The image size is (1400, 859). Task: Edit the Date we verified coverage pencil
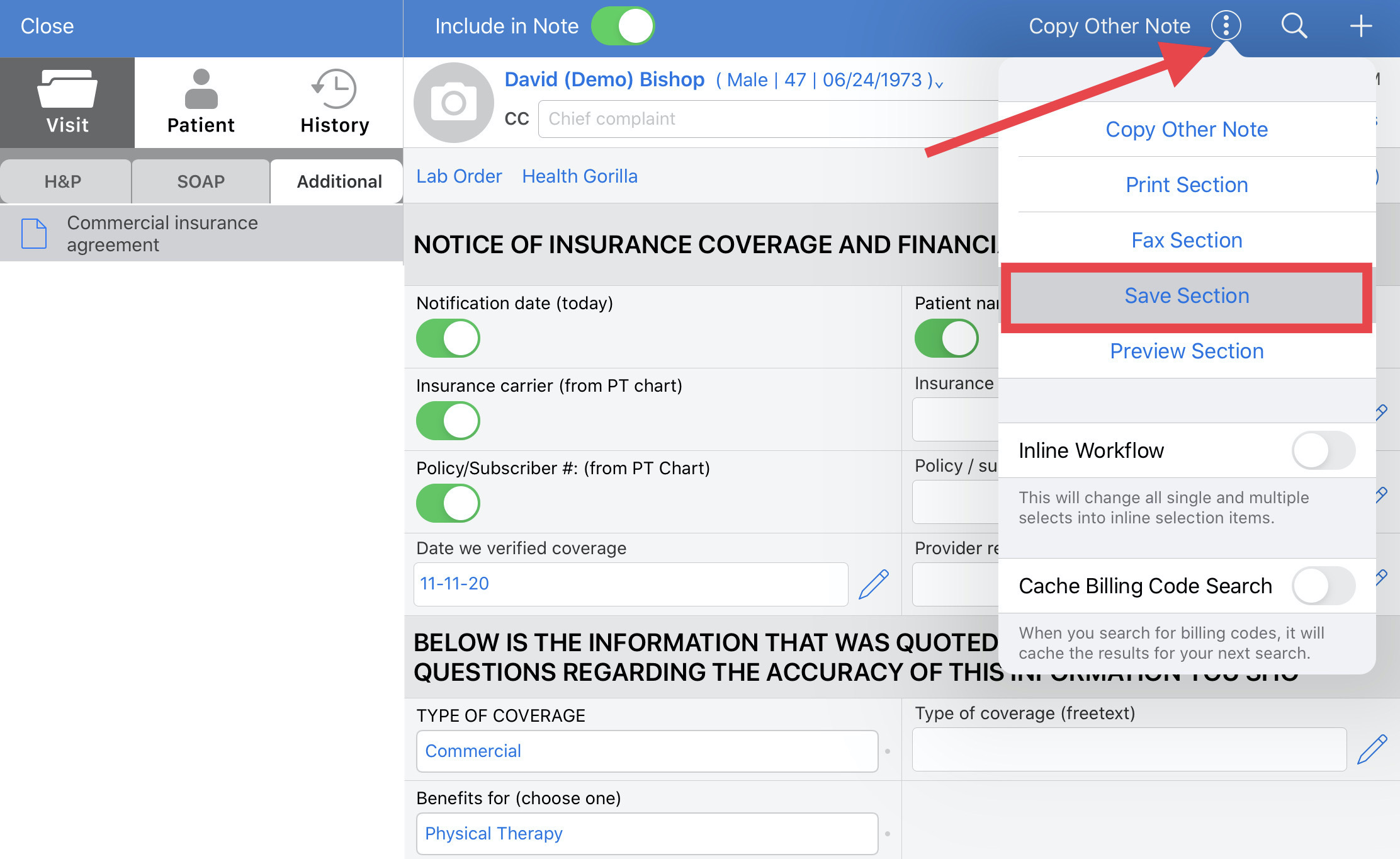(x=874, y=584)
